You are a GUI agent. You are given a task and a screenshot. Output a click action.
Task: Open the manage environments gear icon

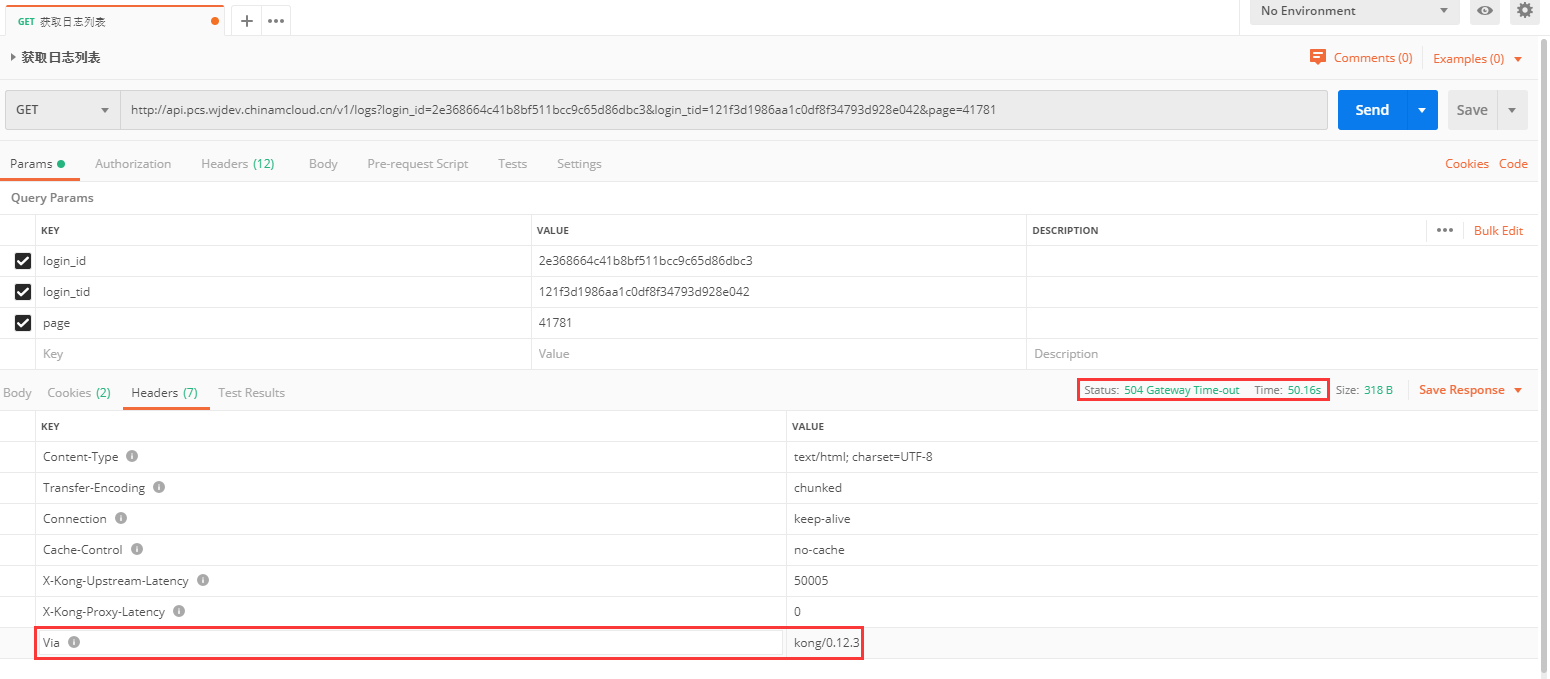(x=1524, y=11)
